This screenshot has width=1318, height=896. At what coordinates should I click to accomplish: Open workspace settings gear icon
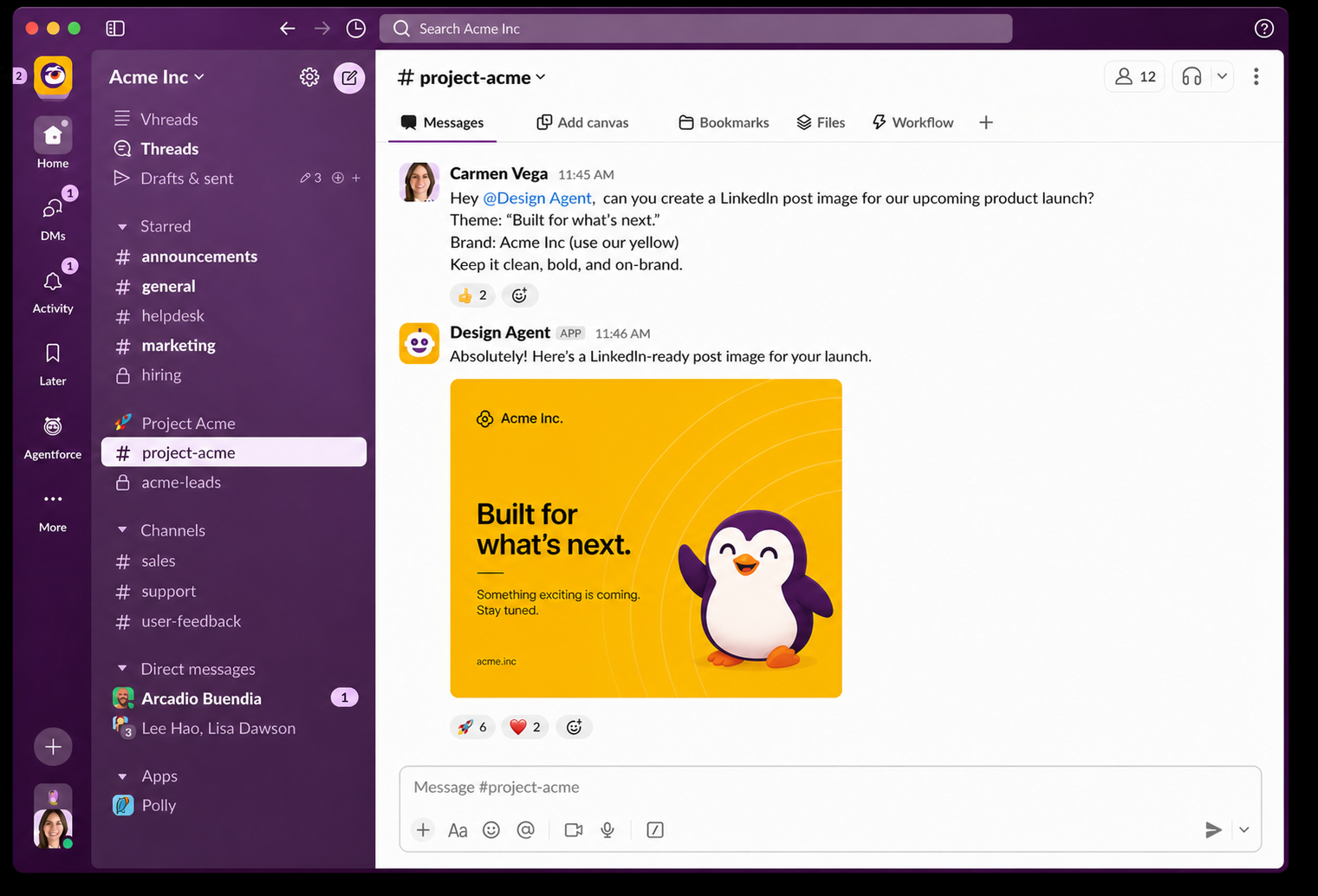coord(309,77)
